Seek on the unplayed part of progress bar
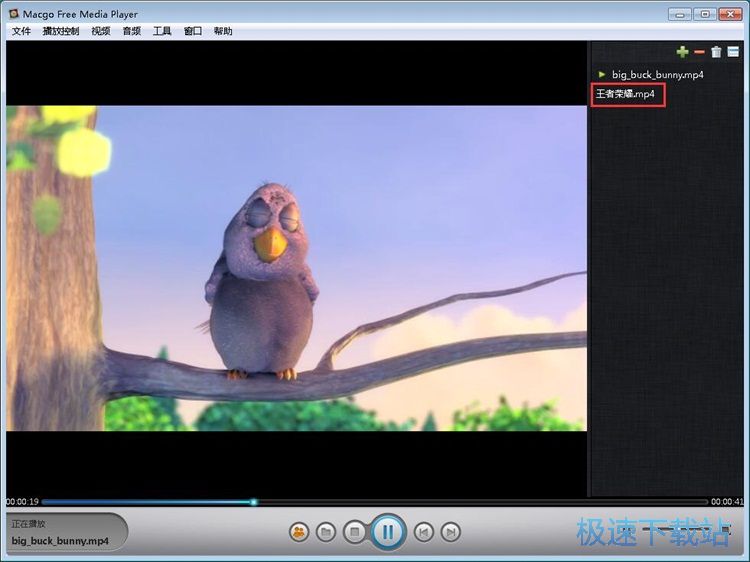The image size is (750, 562). coord(482,502)
